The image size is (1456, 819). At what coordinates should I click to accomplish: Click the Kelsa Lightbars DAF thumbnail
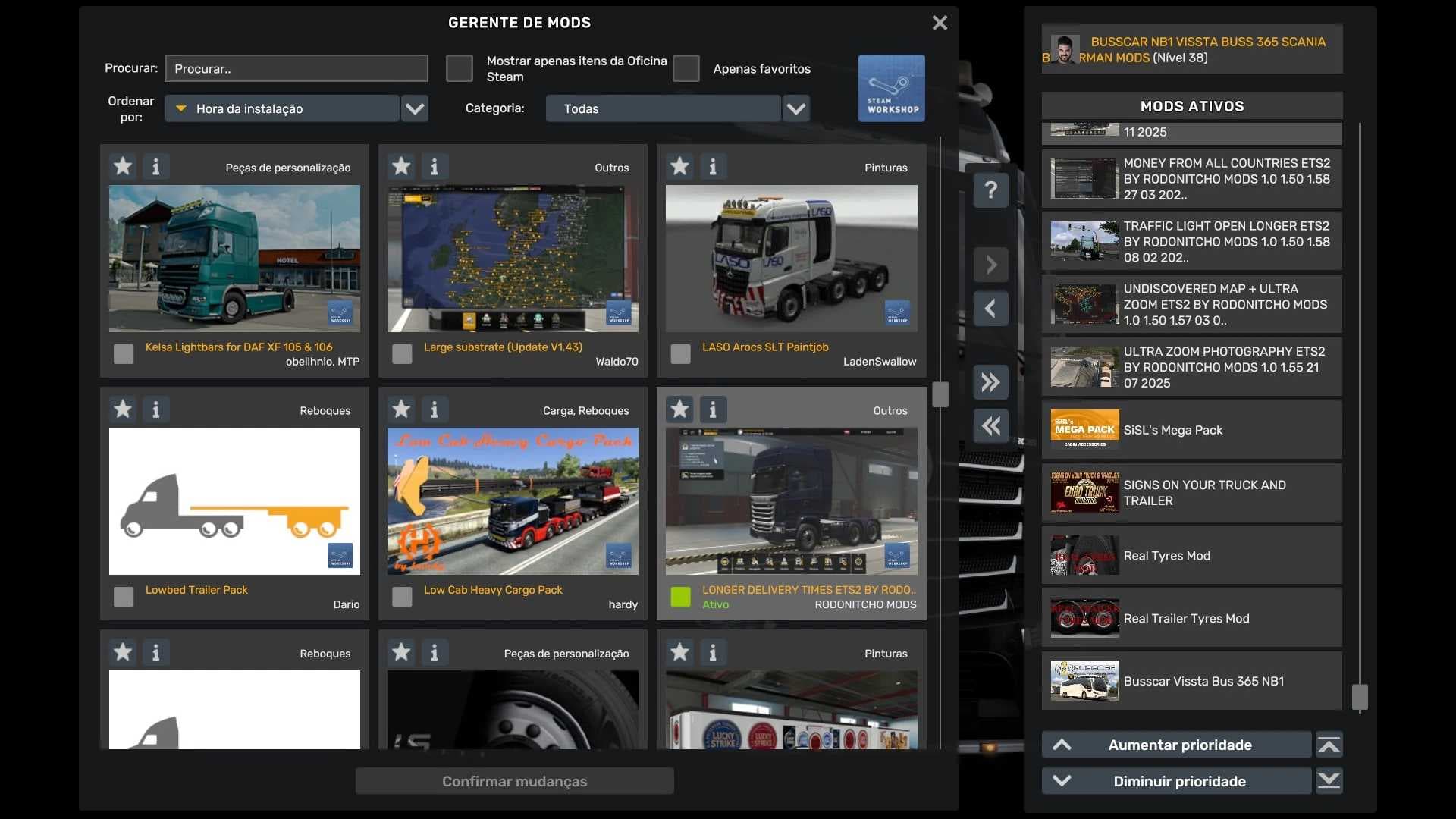(x=234, y=259)
